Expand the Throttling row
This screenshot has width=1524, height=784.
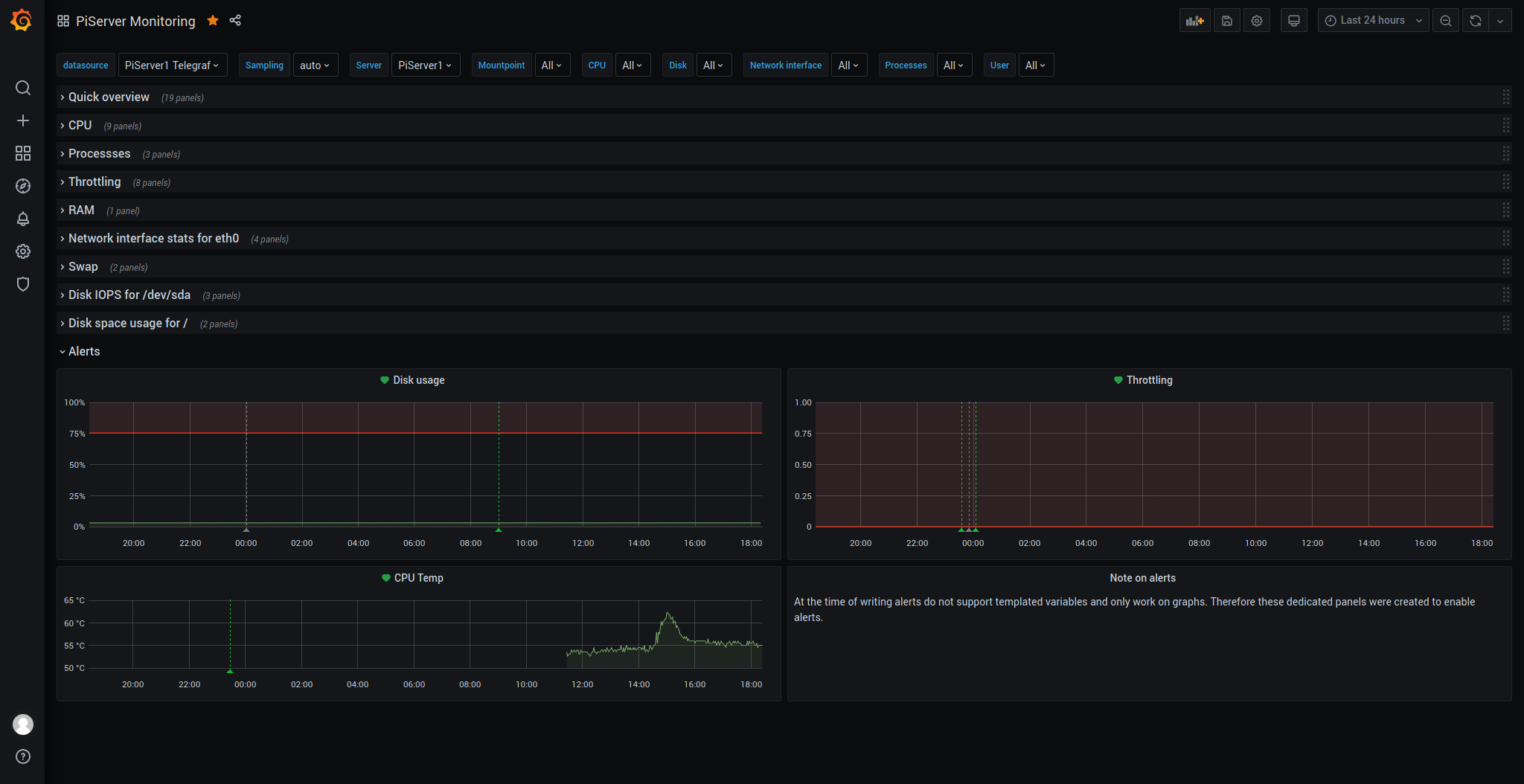click(95, 182)
